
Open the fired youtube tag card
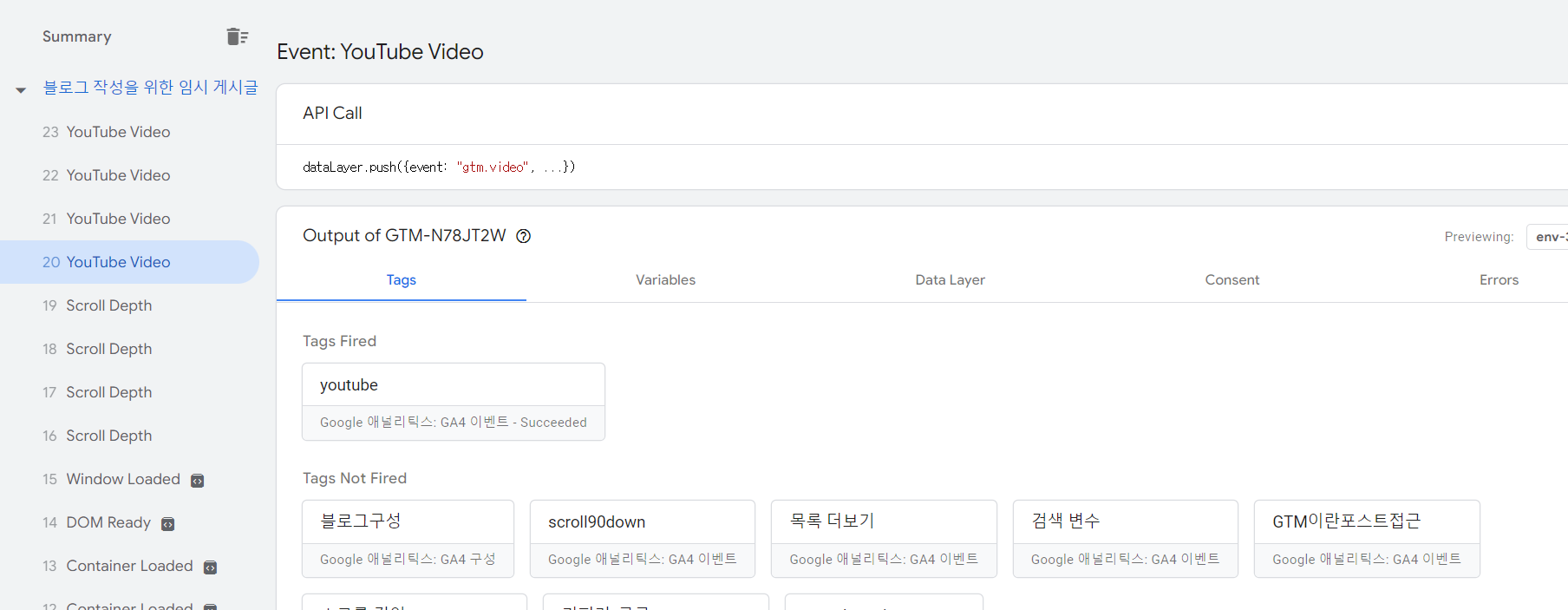tap(454, 402)
